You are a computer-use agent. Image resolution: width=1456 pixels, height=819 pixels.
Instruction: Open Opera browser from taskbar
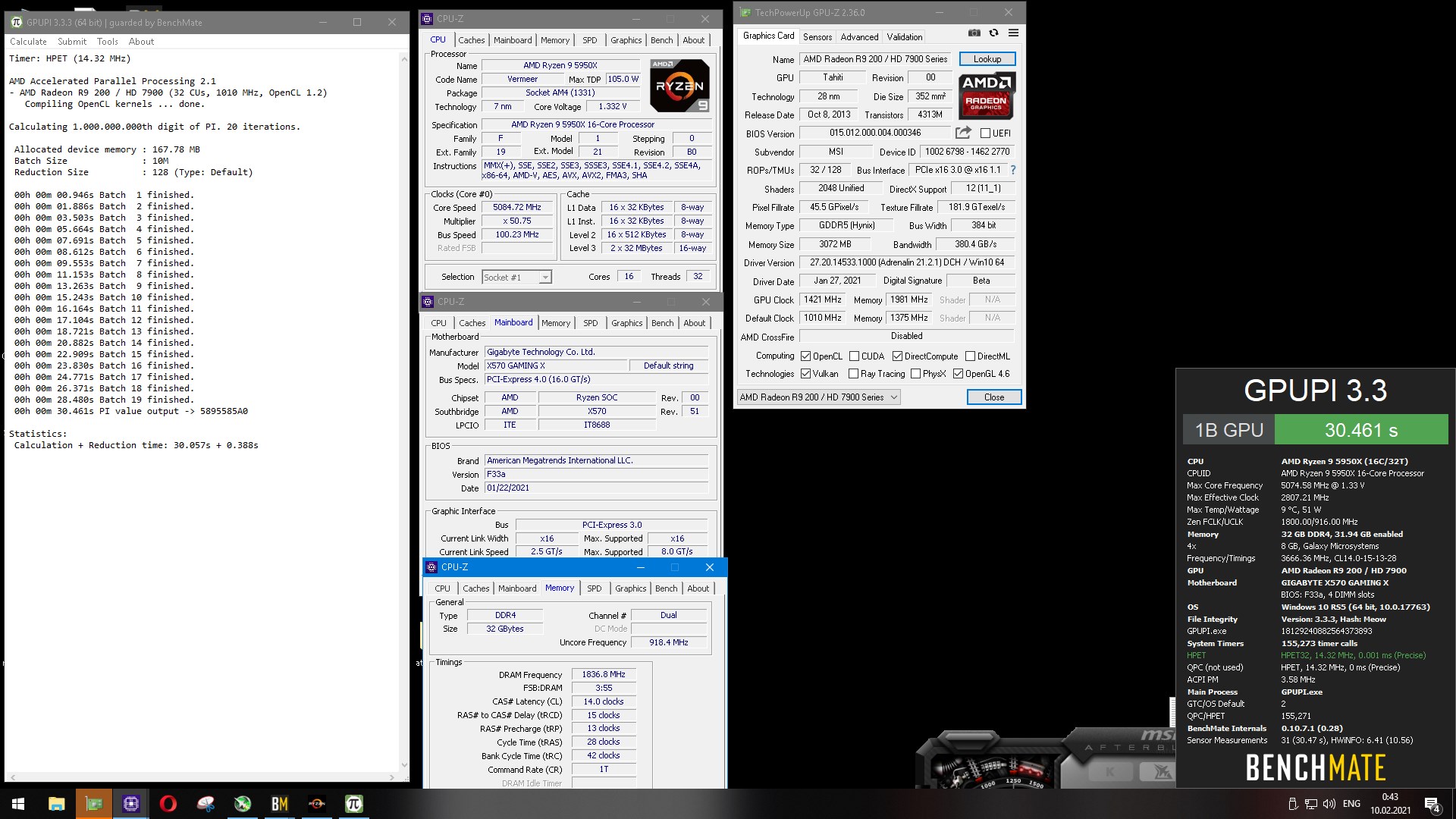[168, 804]
